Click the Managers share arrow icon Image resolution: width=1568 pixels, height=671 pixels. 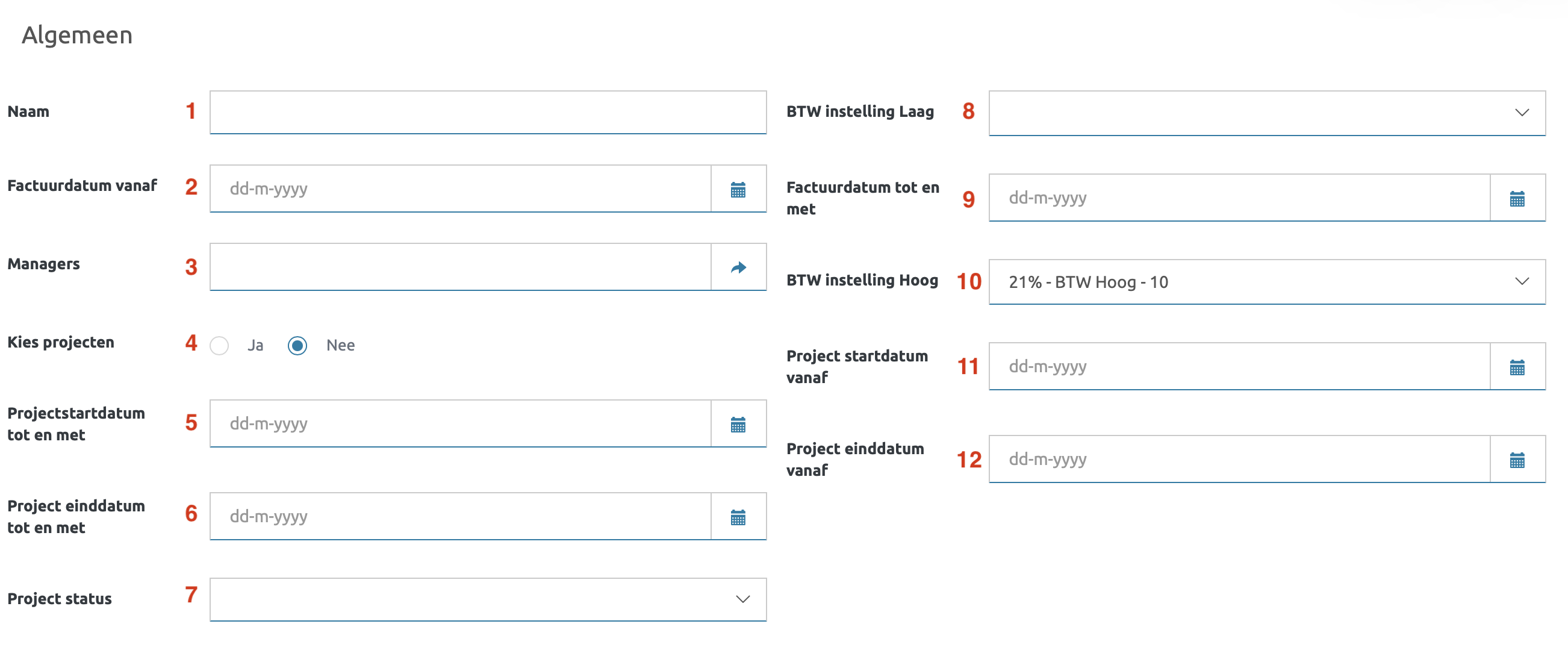(x=738, y=267)
